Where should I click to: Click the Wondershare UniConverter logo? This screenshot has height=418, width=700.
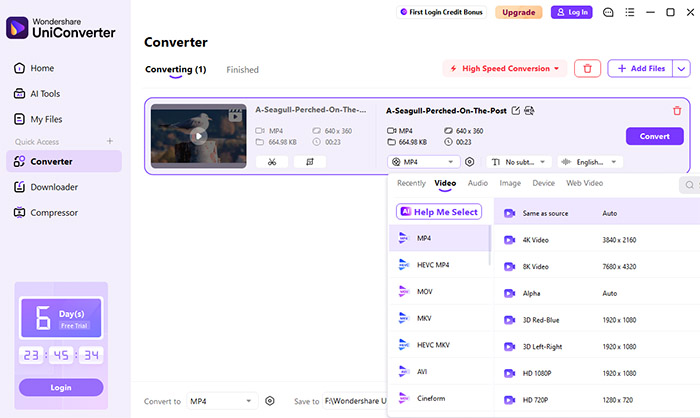[61, 28]
